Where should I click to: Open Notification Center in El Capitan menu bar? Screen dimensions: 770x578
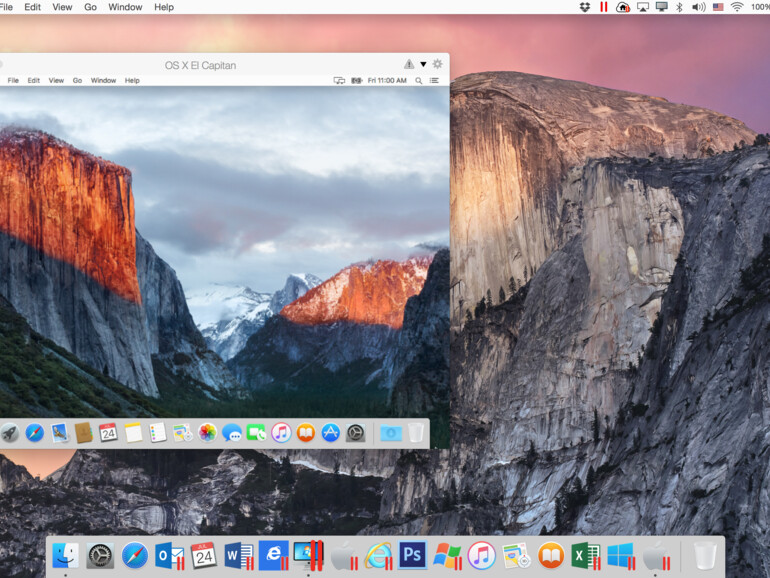tap(434, 81)
